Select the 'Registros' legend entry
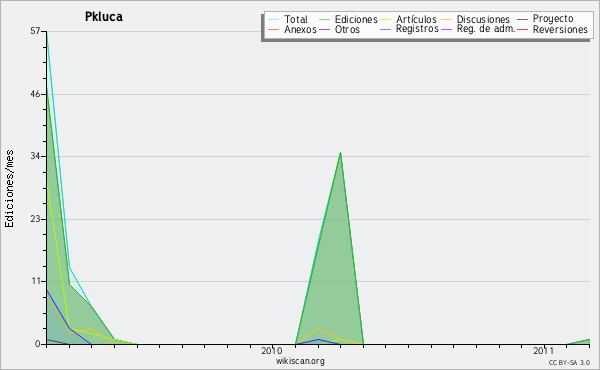600x370 pixels. point(417,29)
